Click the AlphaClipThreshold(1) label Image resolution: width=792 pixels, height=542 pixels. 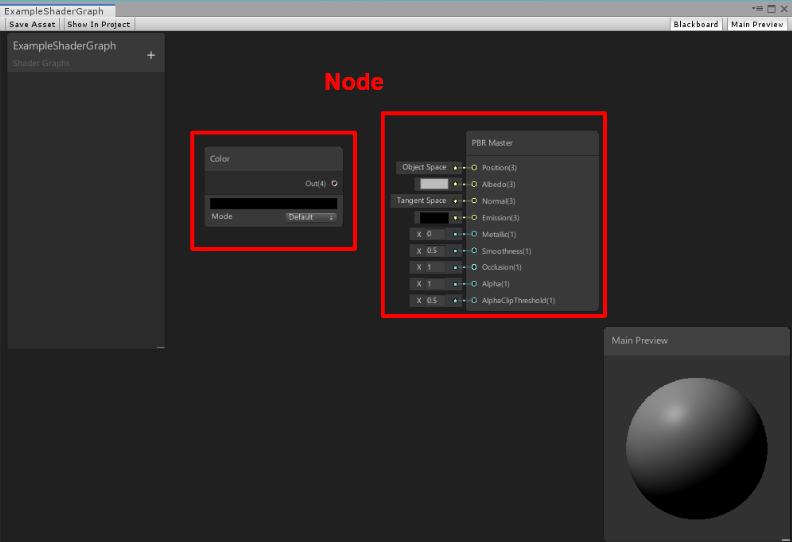[518, 301]
